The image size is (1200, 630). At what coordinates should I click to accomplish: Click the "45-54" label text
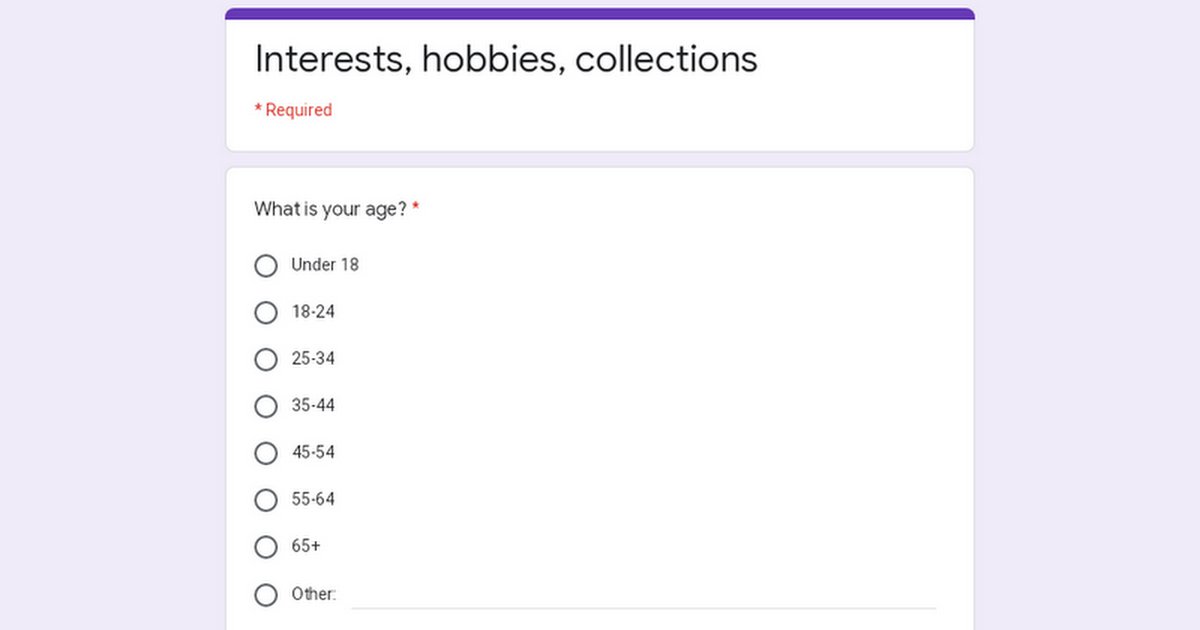click(313, 453)
